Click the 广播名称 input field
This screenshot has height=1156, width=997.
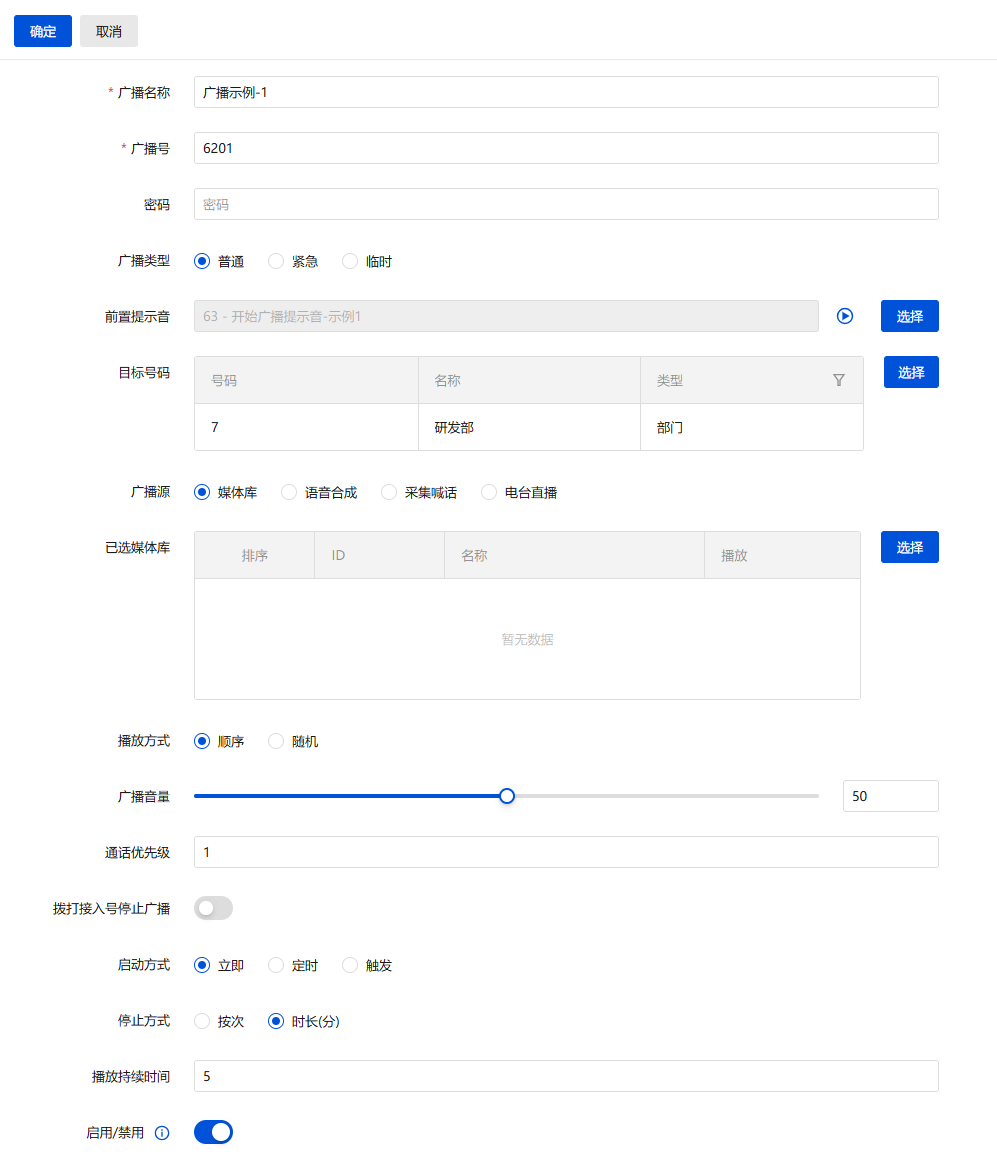[565, 92]
